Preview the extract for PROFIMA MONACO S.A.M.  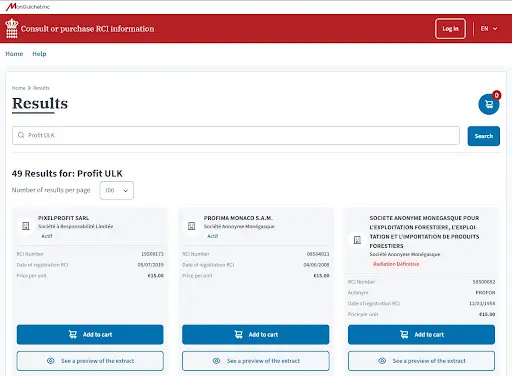[x=256, y=361]
